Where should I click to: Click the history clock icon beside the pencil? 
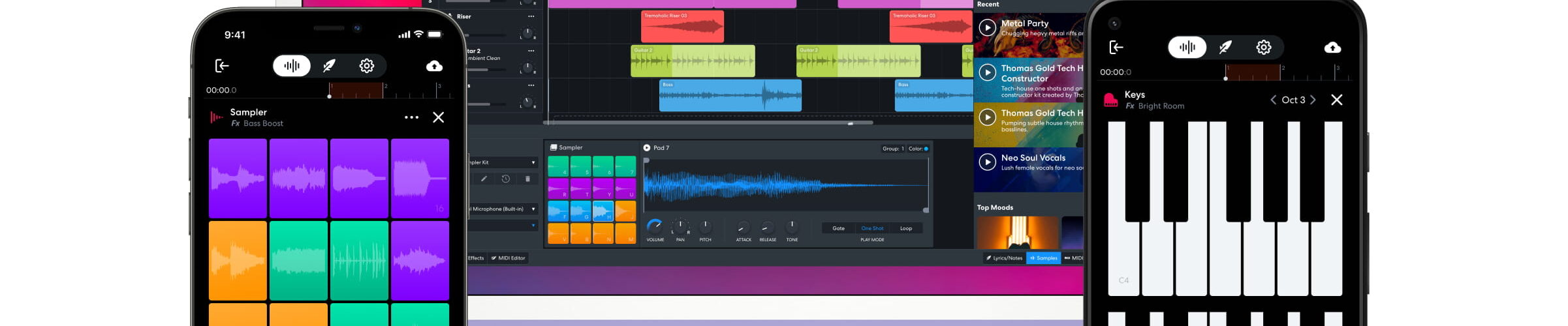point(505,179)
